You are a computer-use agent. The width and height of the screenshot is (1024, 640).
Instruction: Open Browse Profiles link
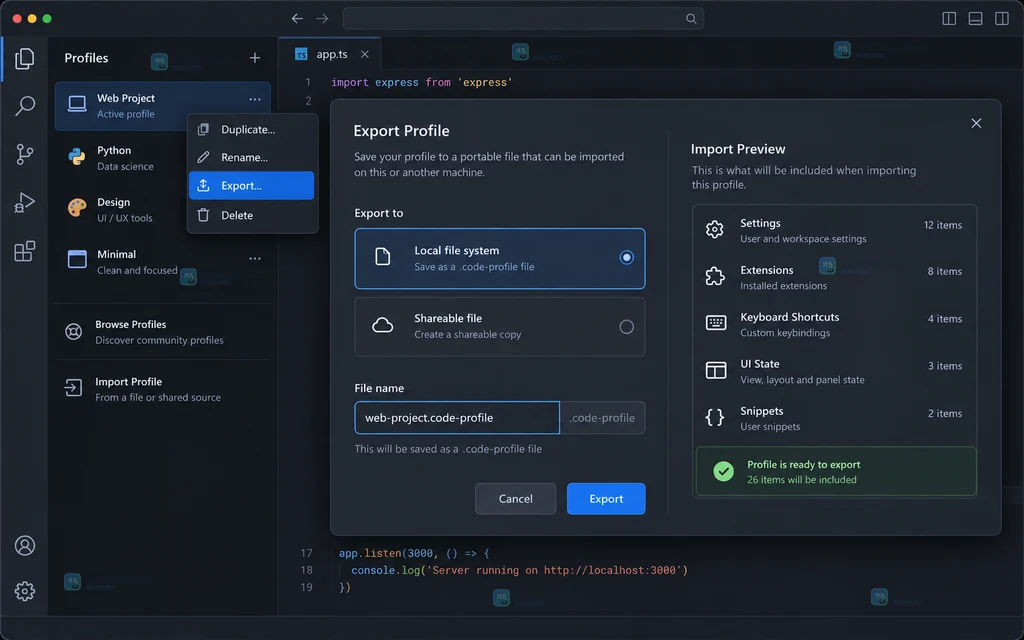click(162, 332)
